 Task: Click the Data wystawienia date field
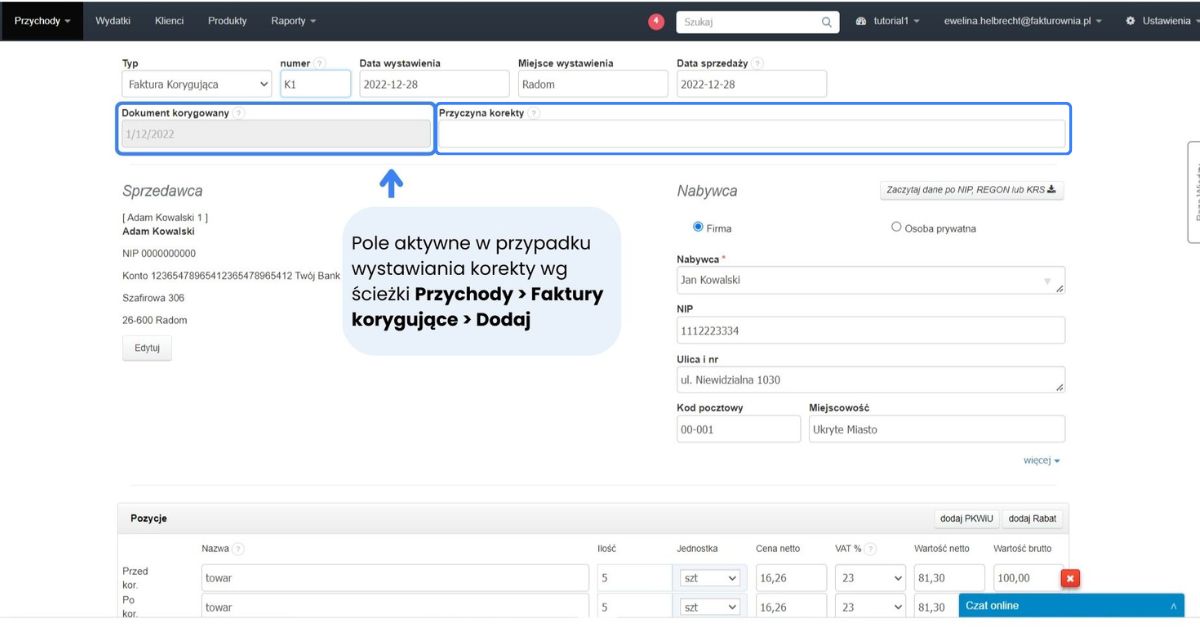434,84
